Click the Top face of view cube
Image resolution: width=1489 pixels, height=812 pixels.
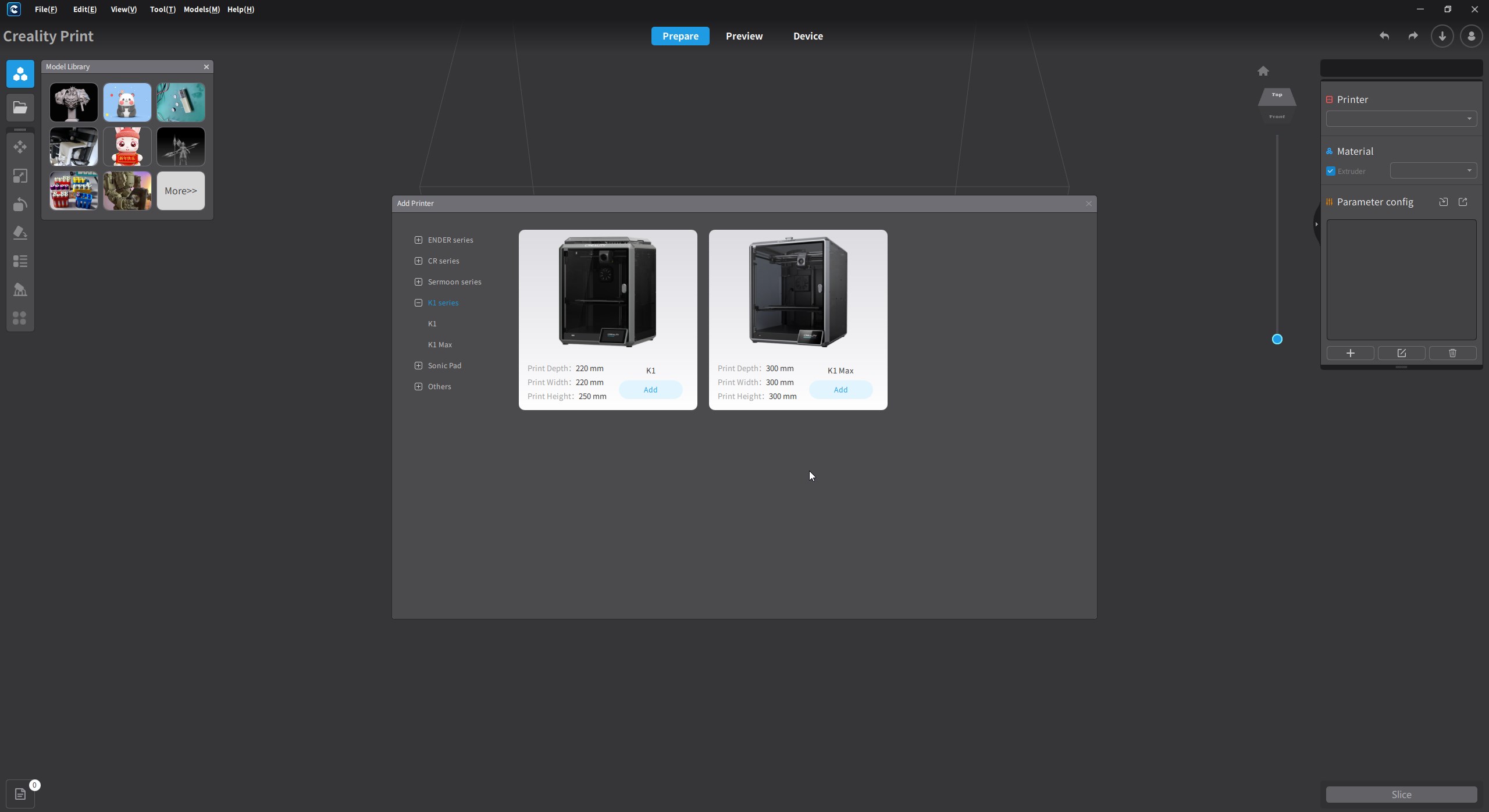click(1277, 96)
